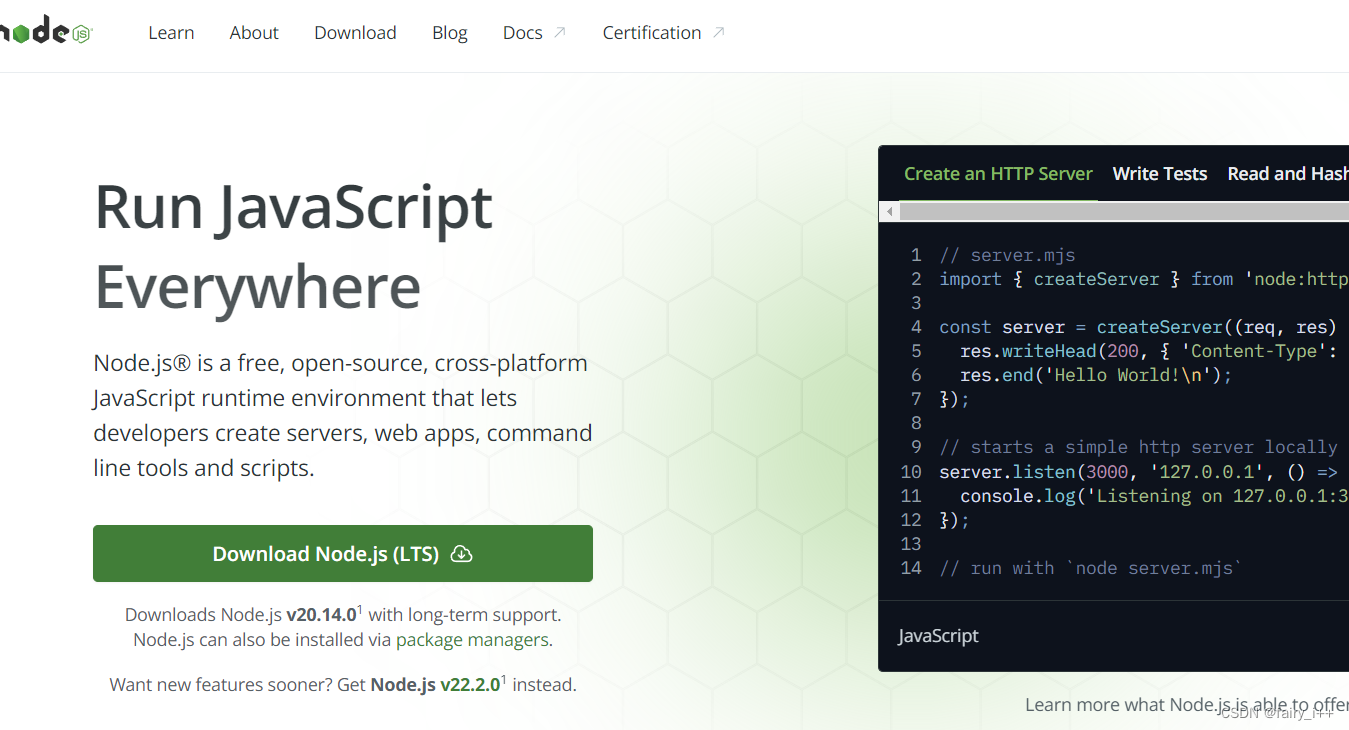The width and height of the screenshot is (1349, 730).
Task: Click the Download Node.js (LTS) button
Action: 343,554
